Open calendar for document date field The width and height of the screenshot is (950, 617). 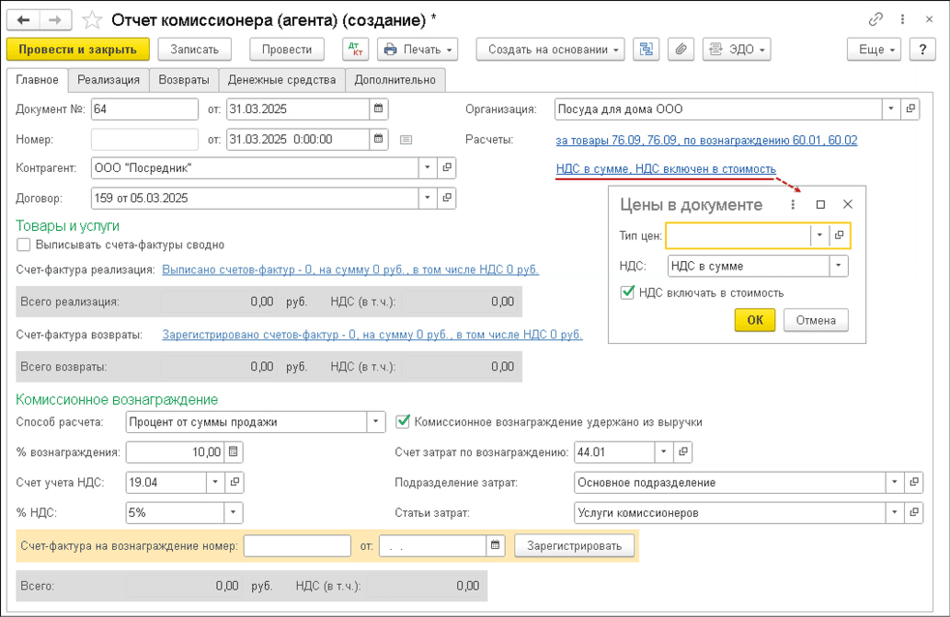click(378, 109)
